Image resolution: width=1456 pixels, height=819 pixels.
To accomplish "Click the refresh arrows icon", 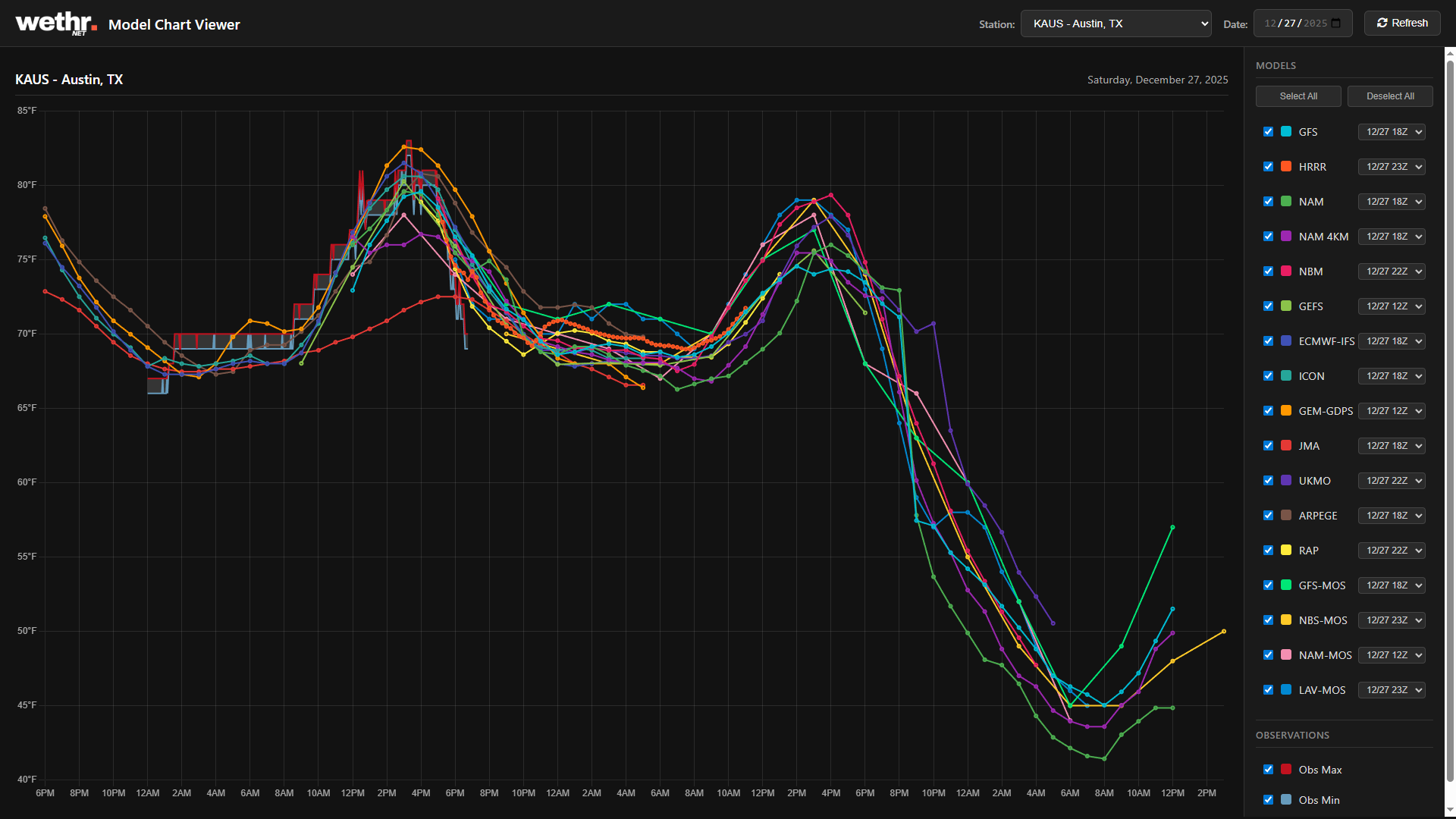I will [1382, 24].
